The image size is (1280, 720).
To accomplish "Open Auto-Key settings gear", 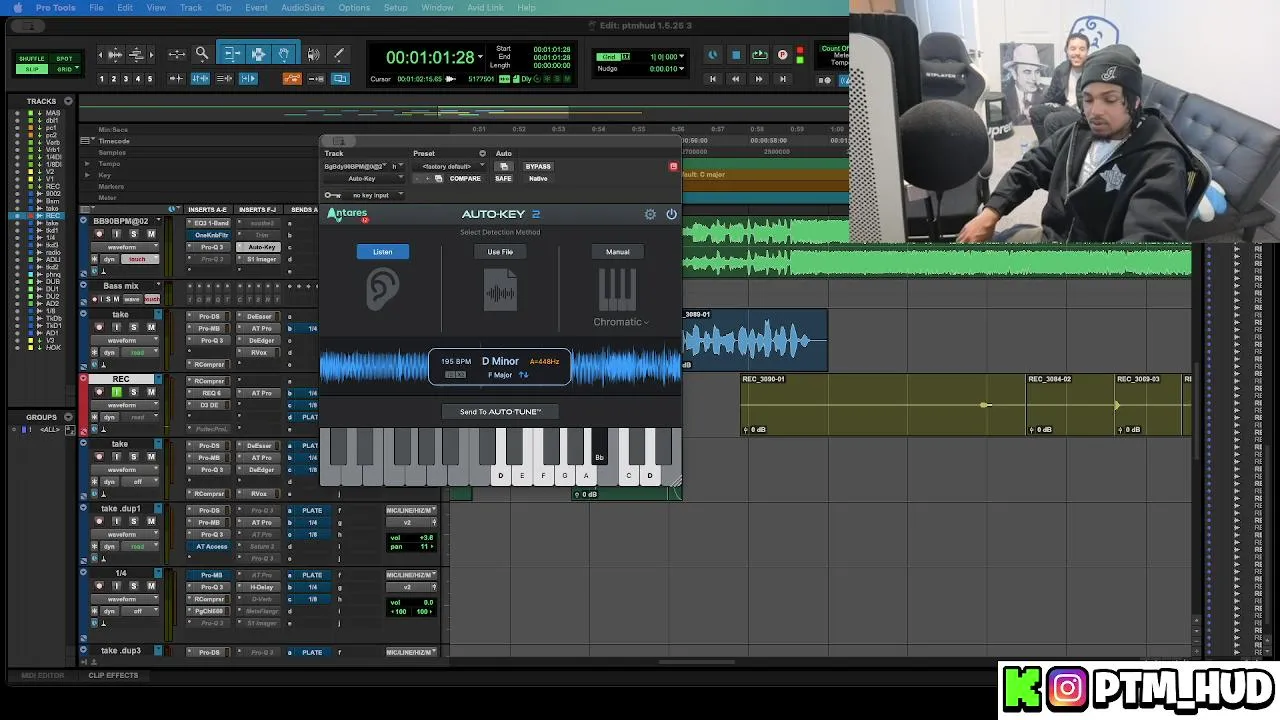I will click(x=650, y=214).
